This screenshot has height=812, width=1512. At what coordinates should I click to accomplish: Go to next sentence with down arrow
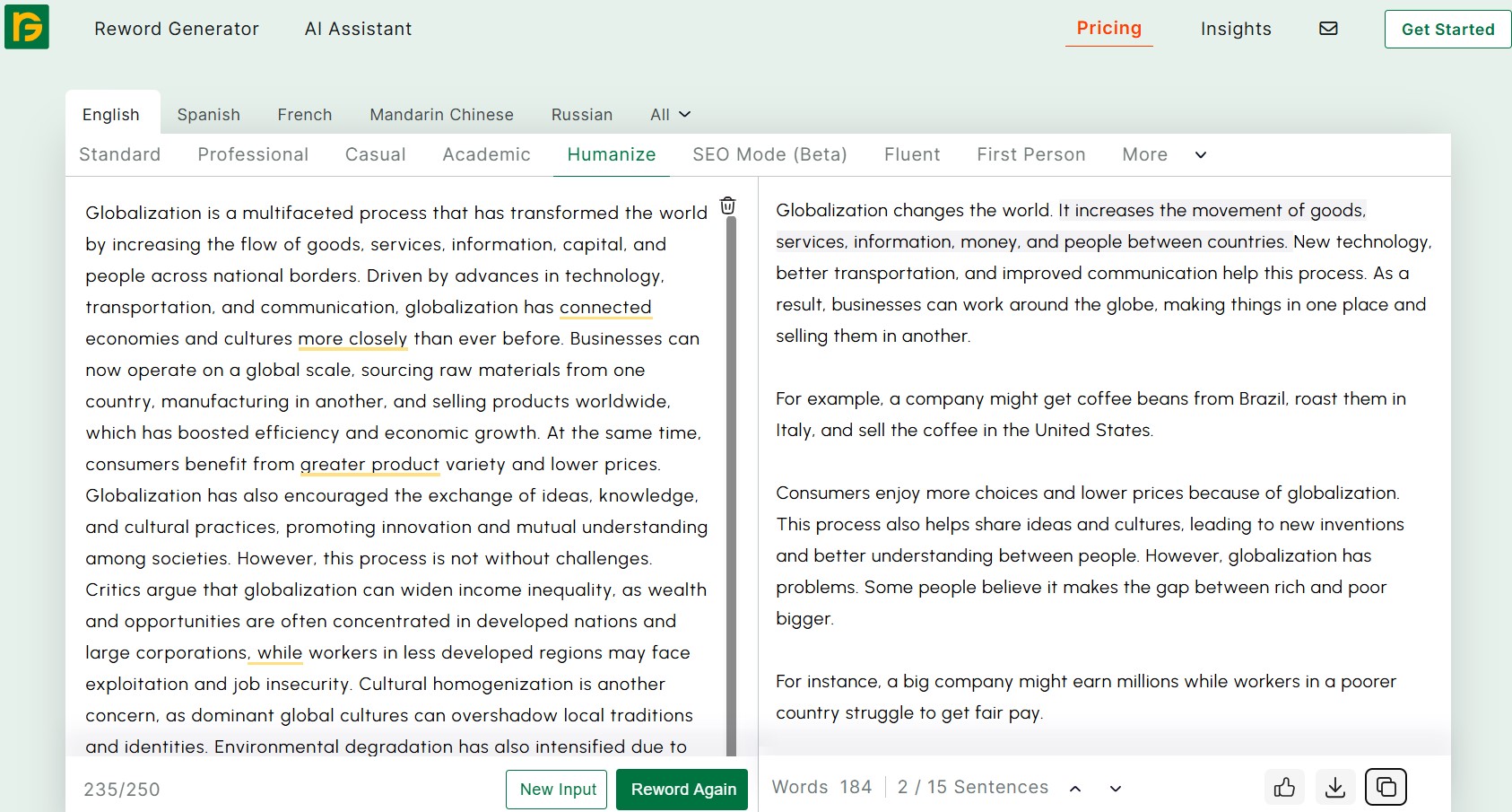1115,789
